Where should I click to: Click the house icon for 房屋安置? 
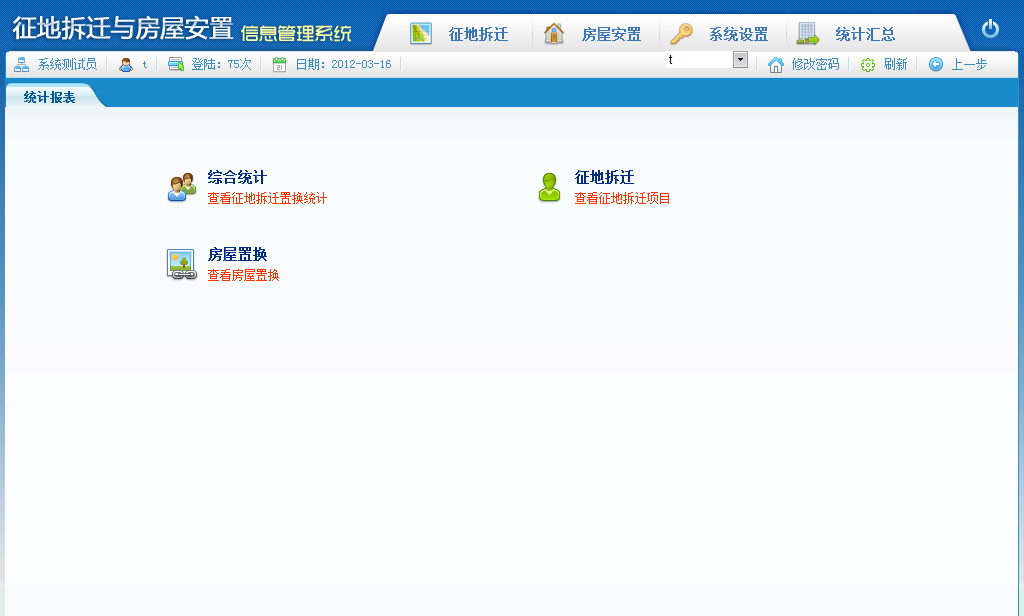click(x=554, y=33)
